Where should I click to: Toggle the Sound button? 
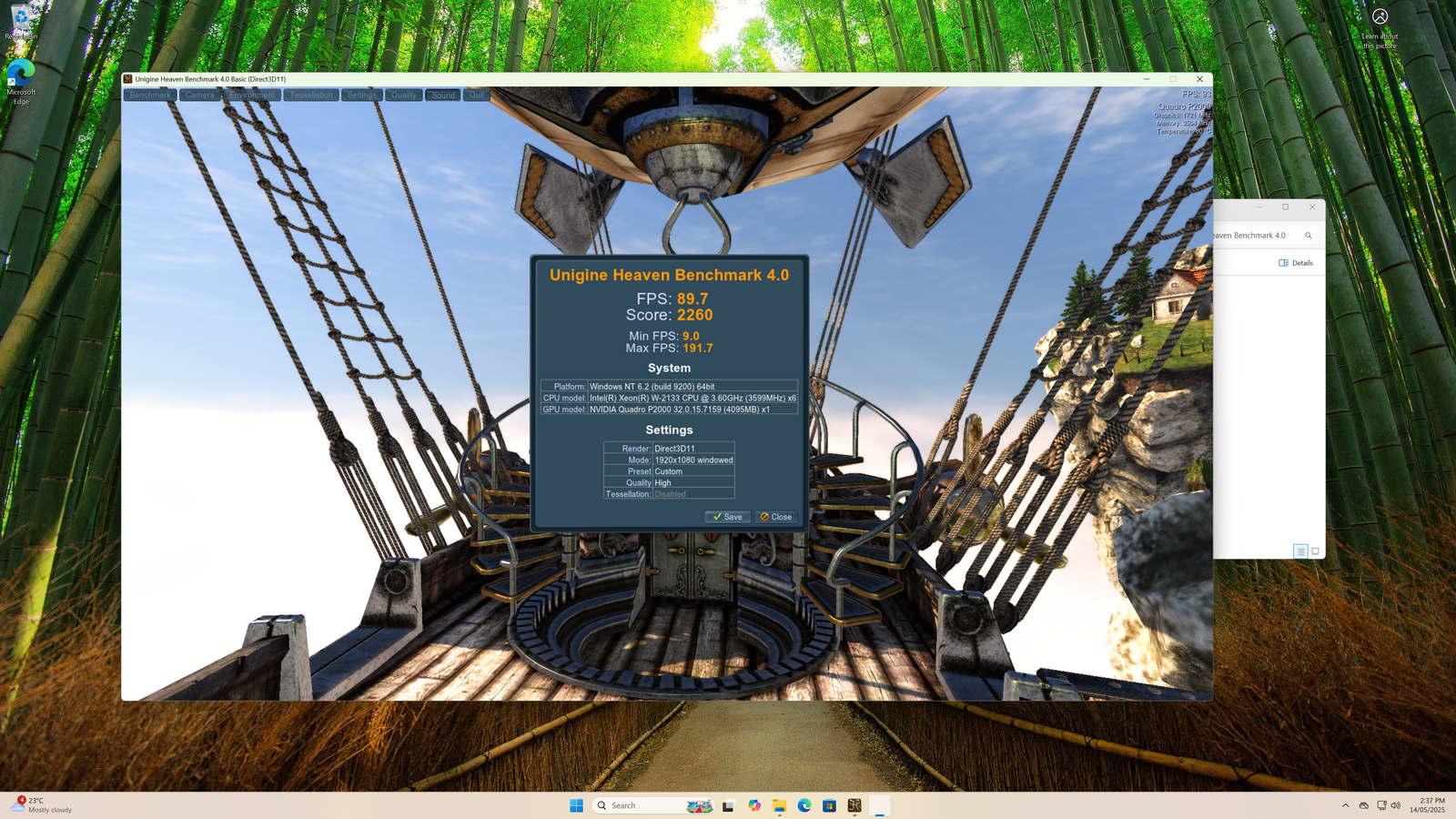[443, 95]
